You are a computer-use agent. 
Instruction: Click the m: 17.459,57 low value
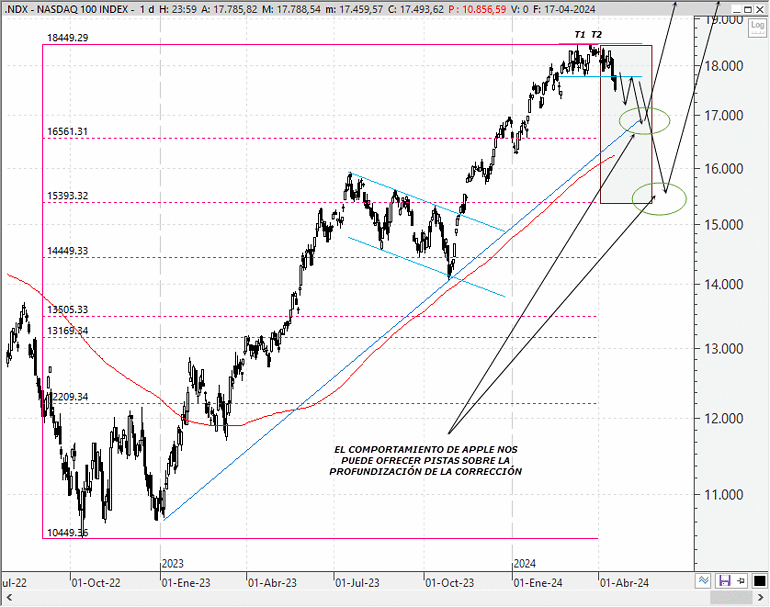coord(354,9)
